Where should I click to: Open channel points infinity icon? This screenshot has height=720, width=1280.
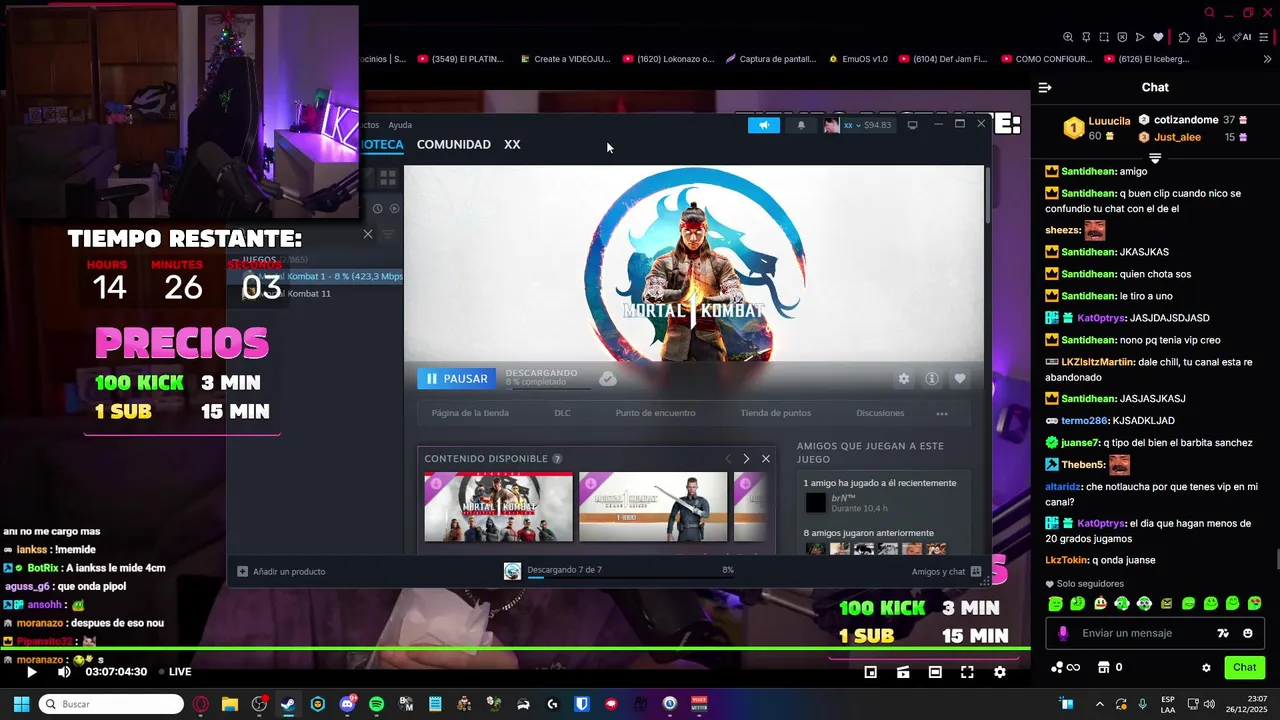(x=1066, y=667)
